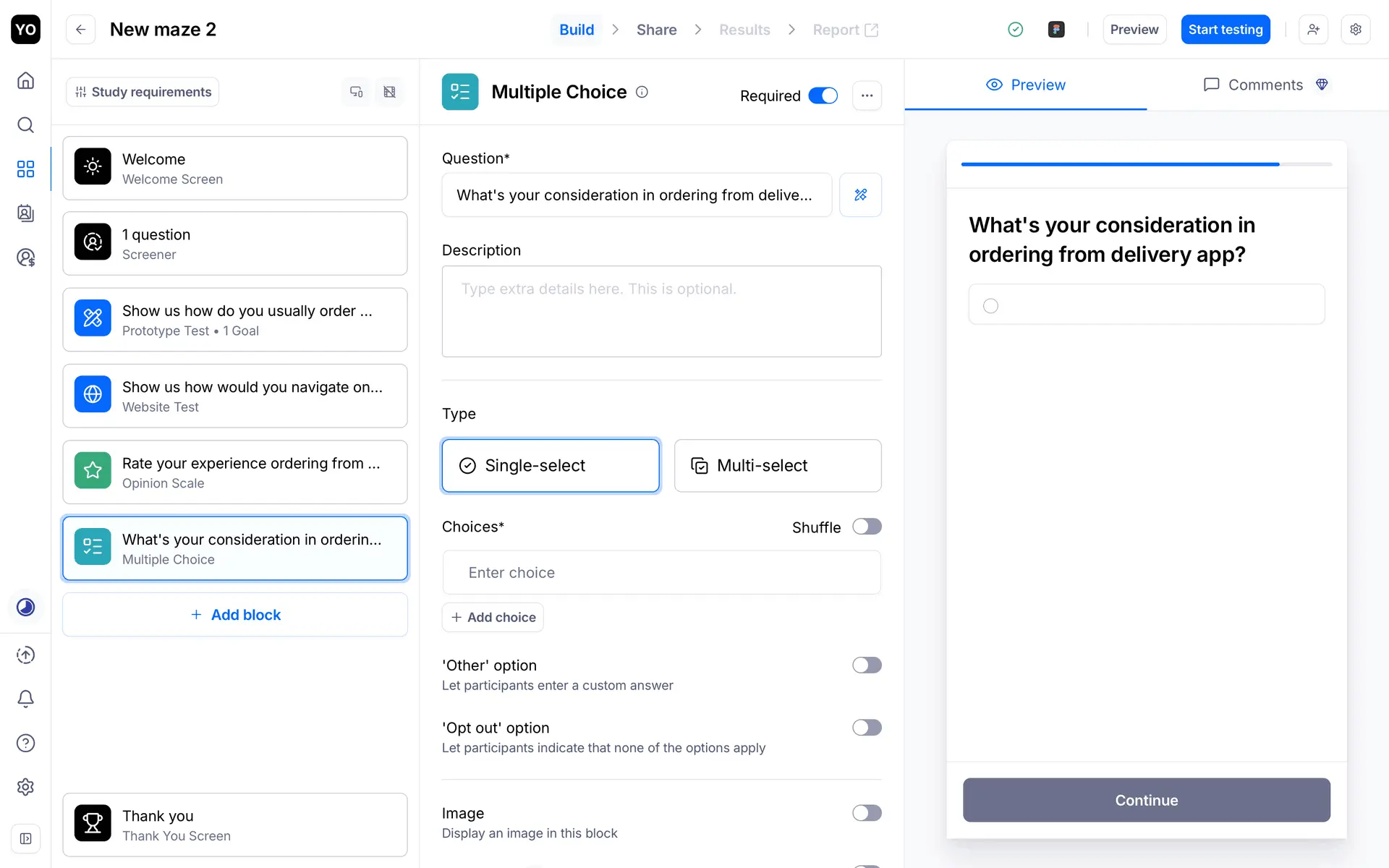Click the Figma plugin icon
The width and height of the screenshot is (1389, 868).
1056,30
